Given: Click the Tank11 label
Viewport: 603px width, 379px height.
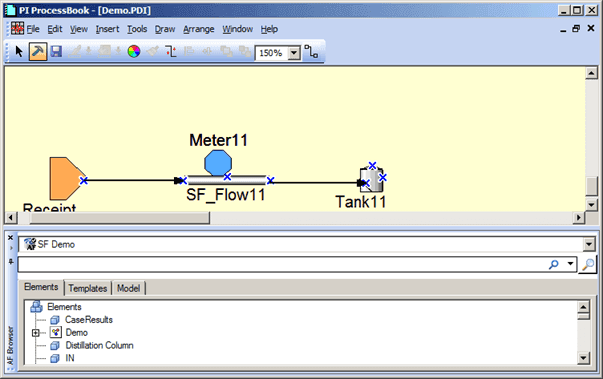Looking at the screenshot, I should coord(361,202).
